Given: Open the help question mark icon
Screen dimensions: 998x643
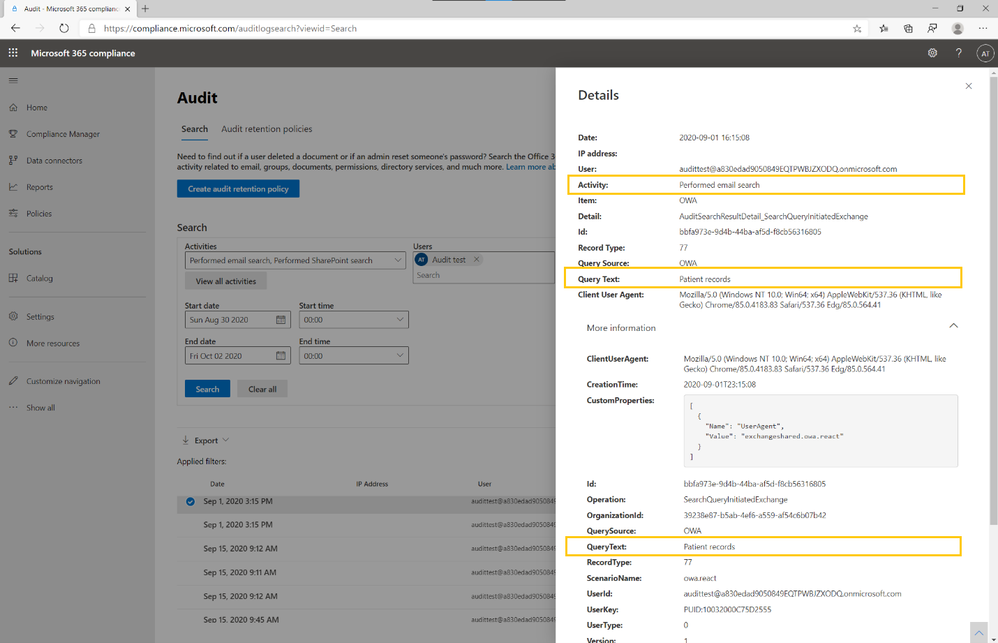Looking at the screenshot, I should [959, 53].
